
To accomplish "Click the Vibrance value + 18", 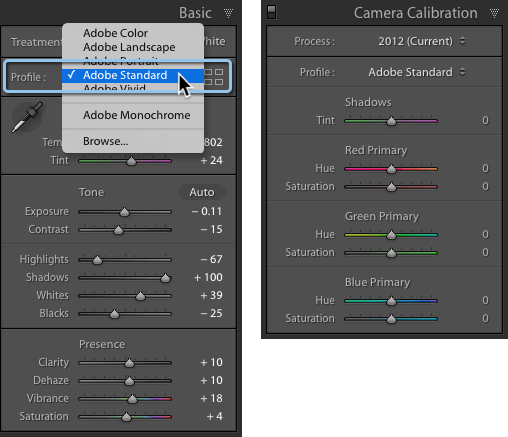I will pos(211,398).
